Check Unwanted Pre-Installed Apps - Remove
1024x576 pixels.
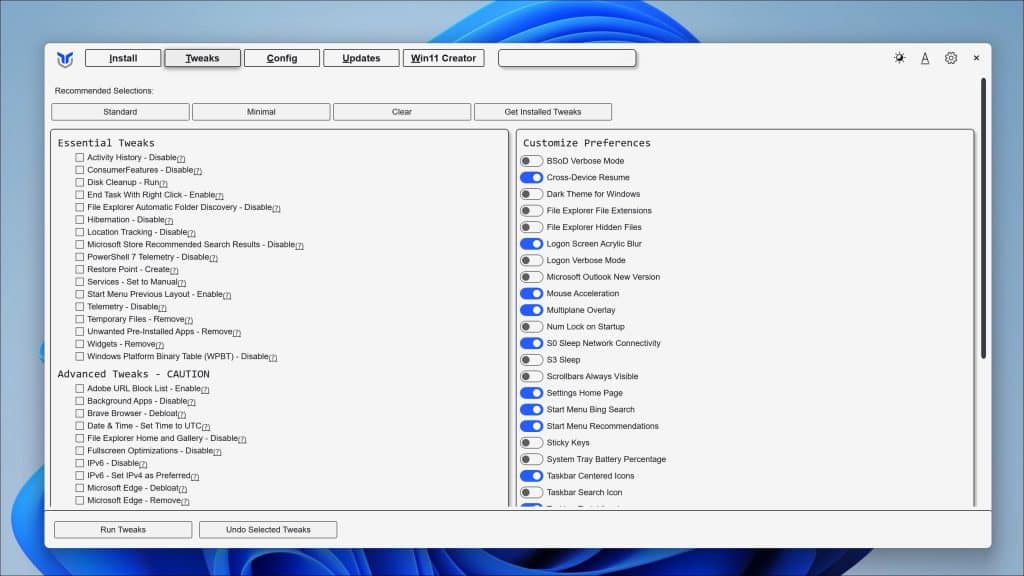(x=80, y=332)
